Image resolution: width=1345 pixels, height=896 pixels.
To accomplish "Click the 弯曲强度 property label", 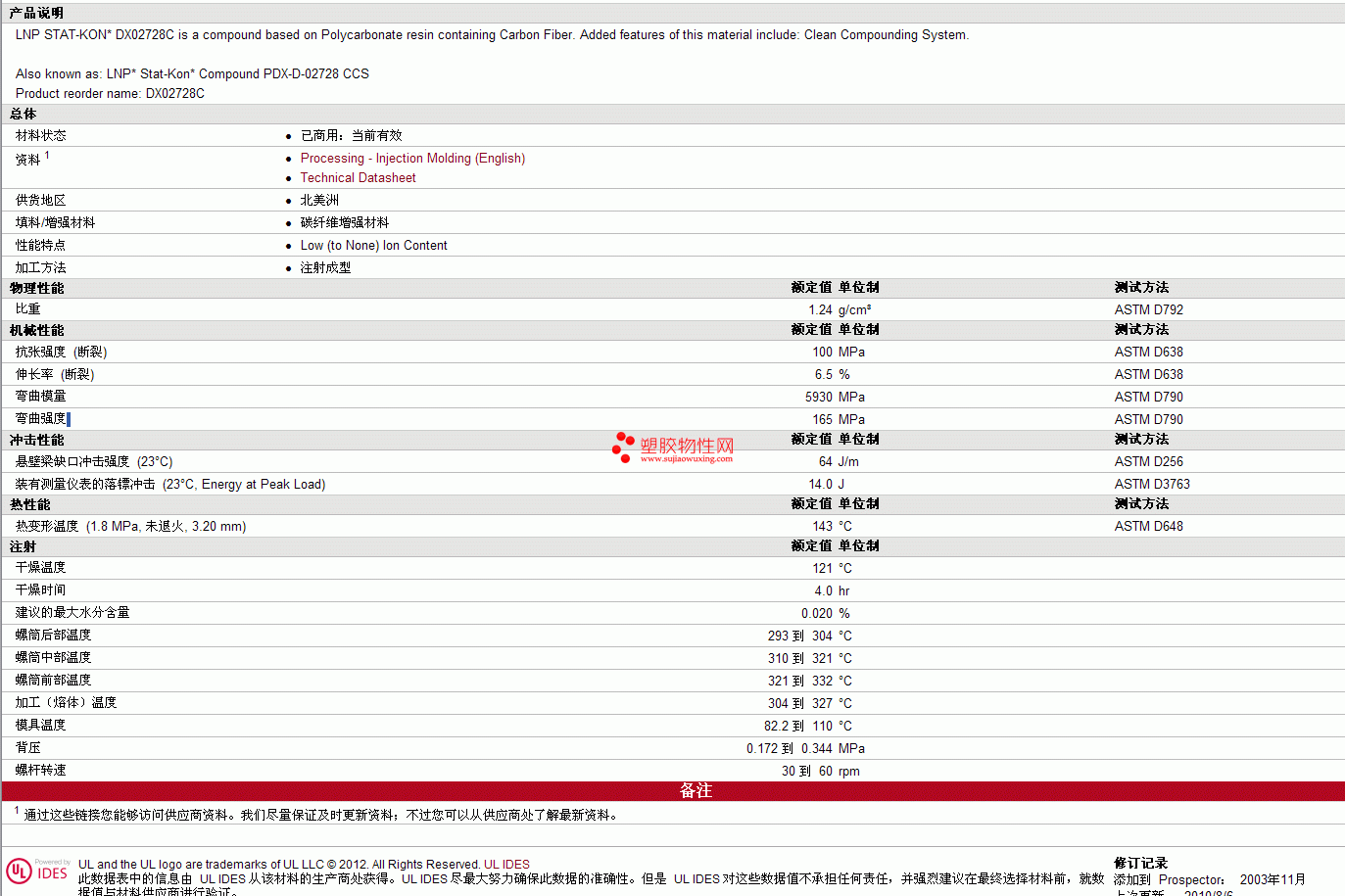I will [41, 419].
